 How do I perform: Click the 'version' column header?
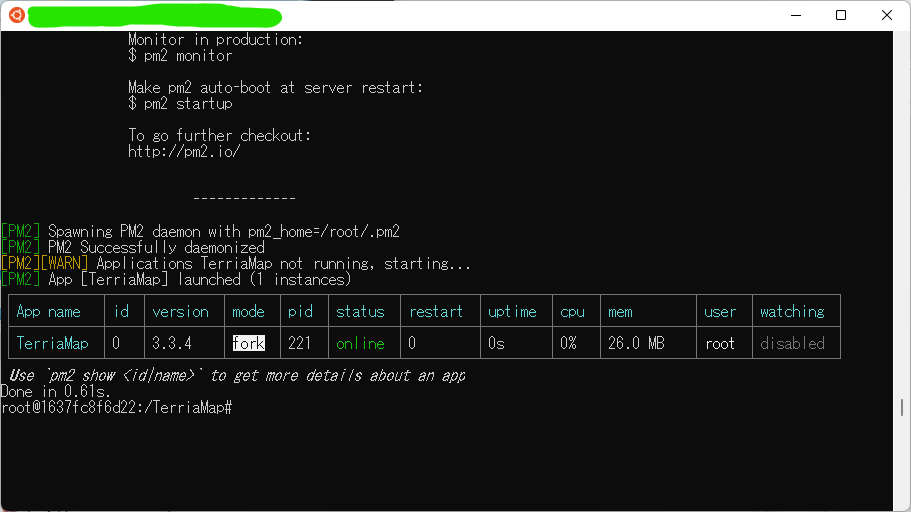click(x=180, y=312)
